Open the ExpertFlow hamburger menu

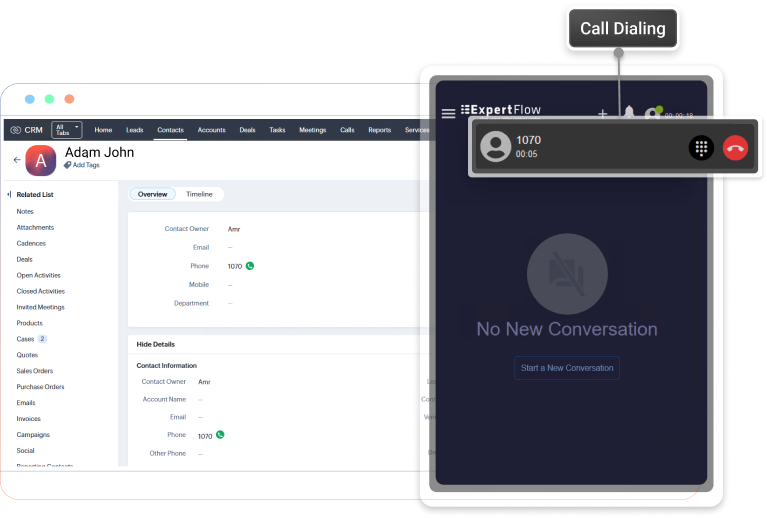448,113
